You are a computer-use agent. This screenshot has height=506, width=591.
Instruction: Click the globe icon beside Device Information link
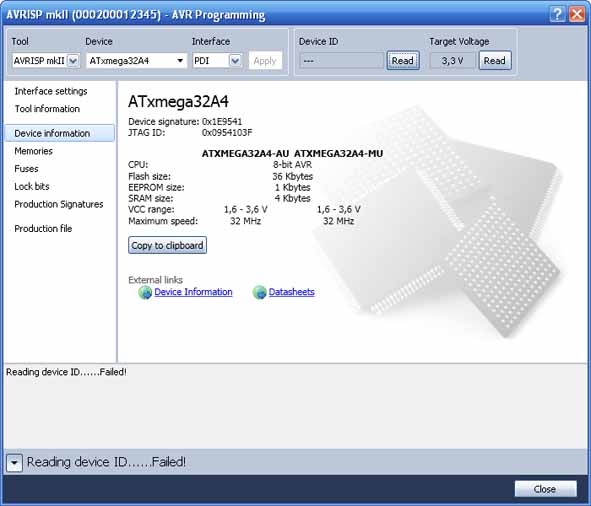pyautogui.click(x=145, y=292)
